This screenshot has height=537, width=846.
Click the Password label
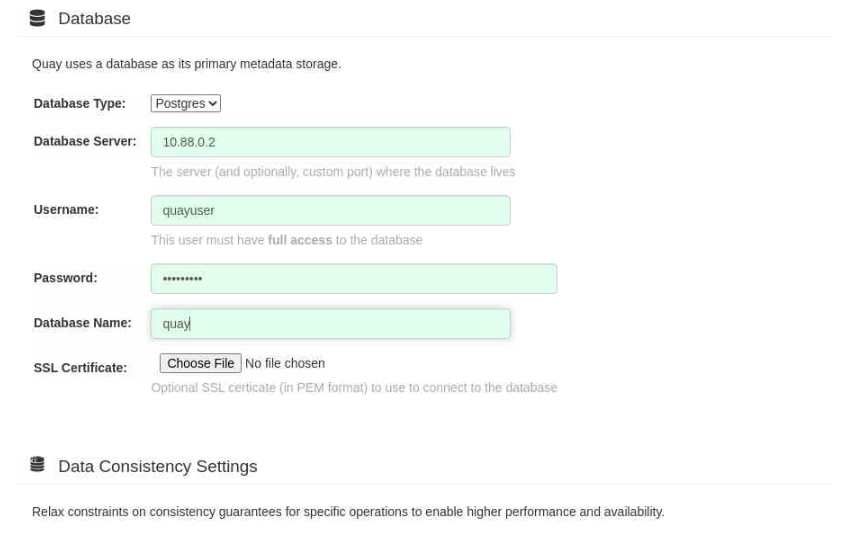tap(65, 278)
